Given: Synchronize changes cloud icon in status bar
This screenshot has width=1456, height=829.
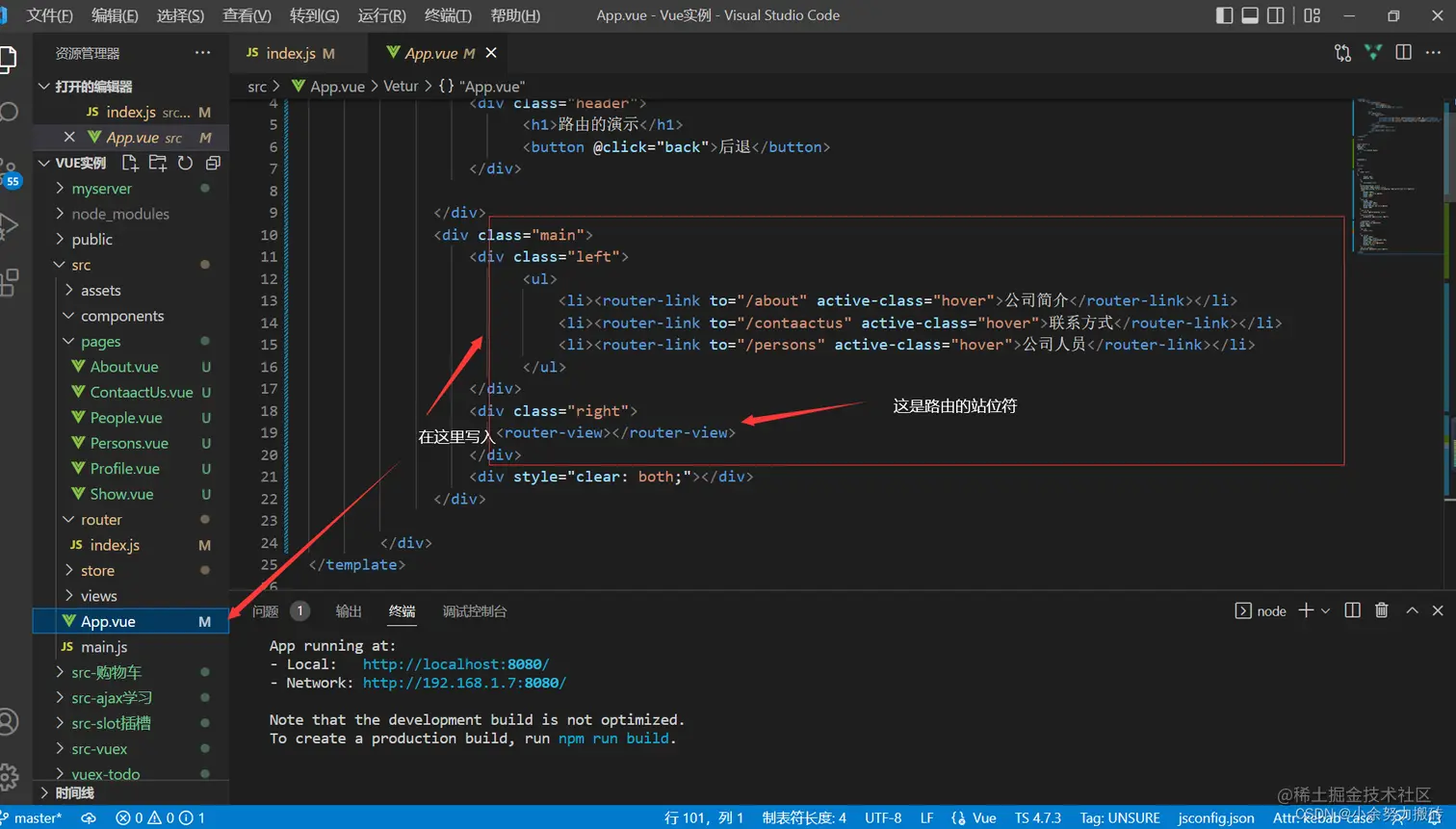Looking at the screenshot, I should coord(89,817).
